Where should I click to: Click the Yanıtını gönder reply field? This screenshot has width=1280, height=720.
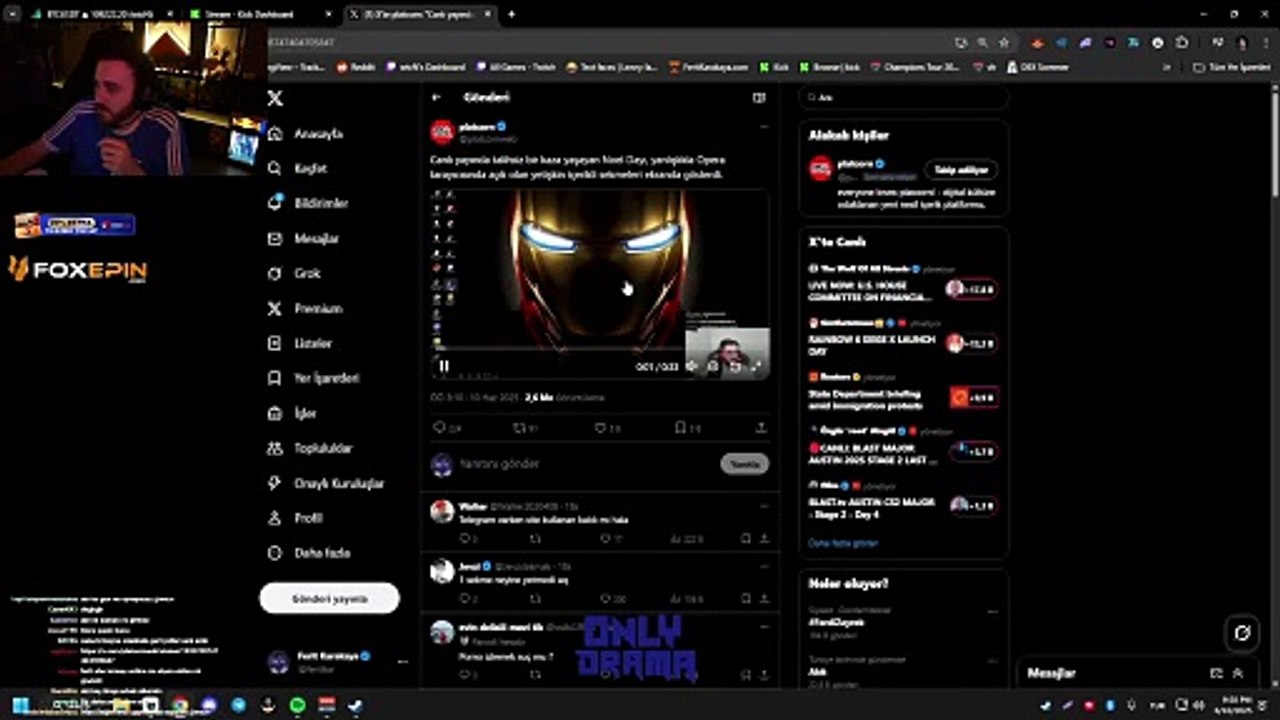[585, 464]
